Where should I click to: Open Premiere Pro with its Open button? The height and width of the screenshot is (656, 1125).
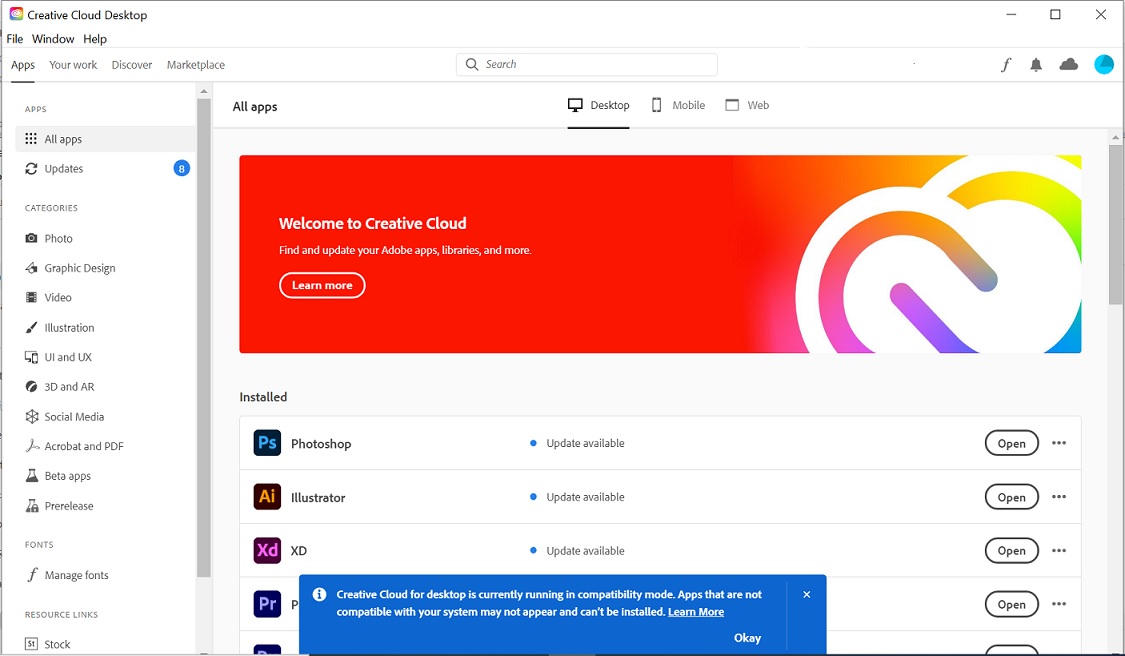1012,604
